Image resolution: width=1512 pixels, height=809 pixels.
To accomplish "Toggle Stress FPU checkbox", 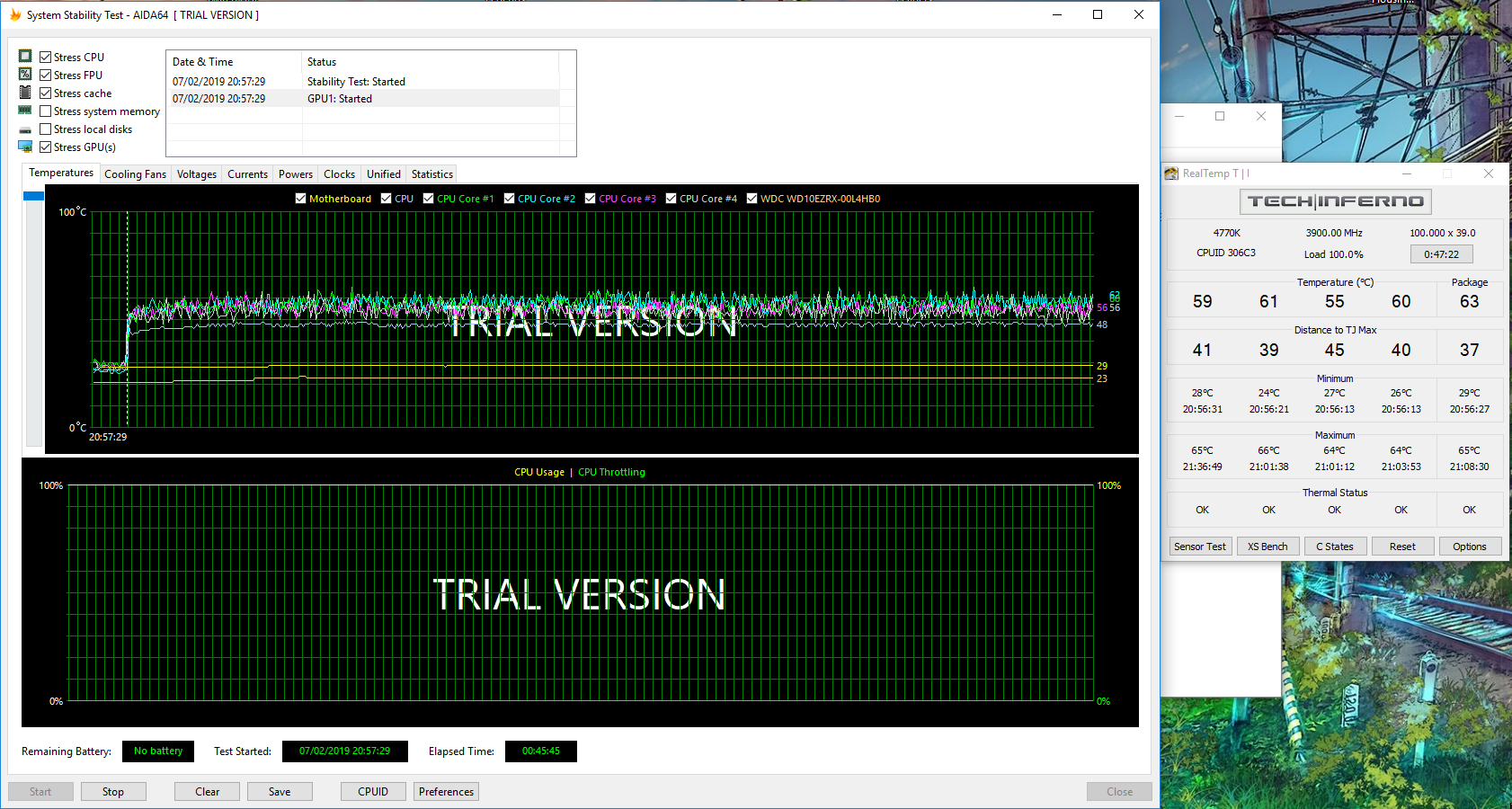I will 45,76.
